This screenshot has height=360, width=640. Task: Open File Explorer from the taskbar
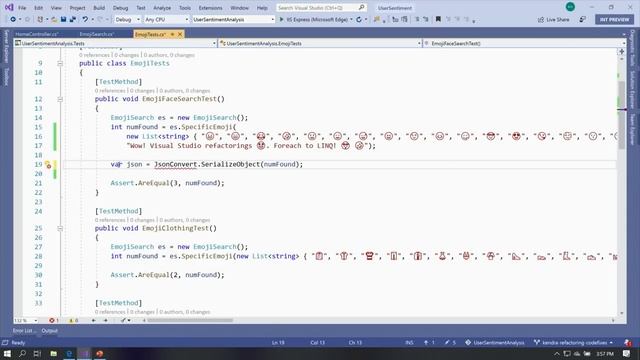point(53,353)
